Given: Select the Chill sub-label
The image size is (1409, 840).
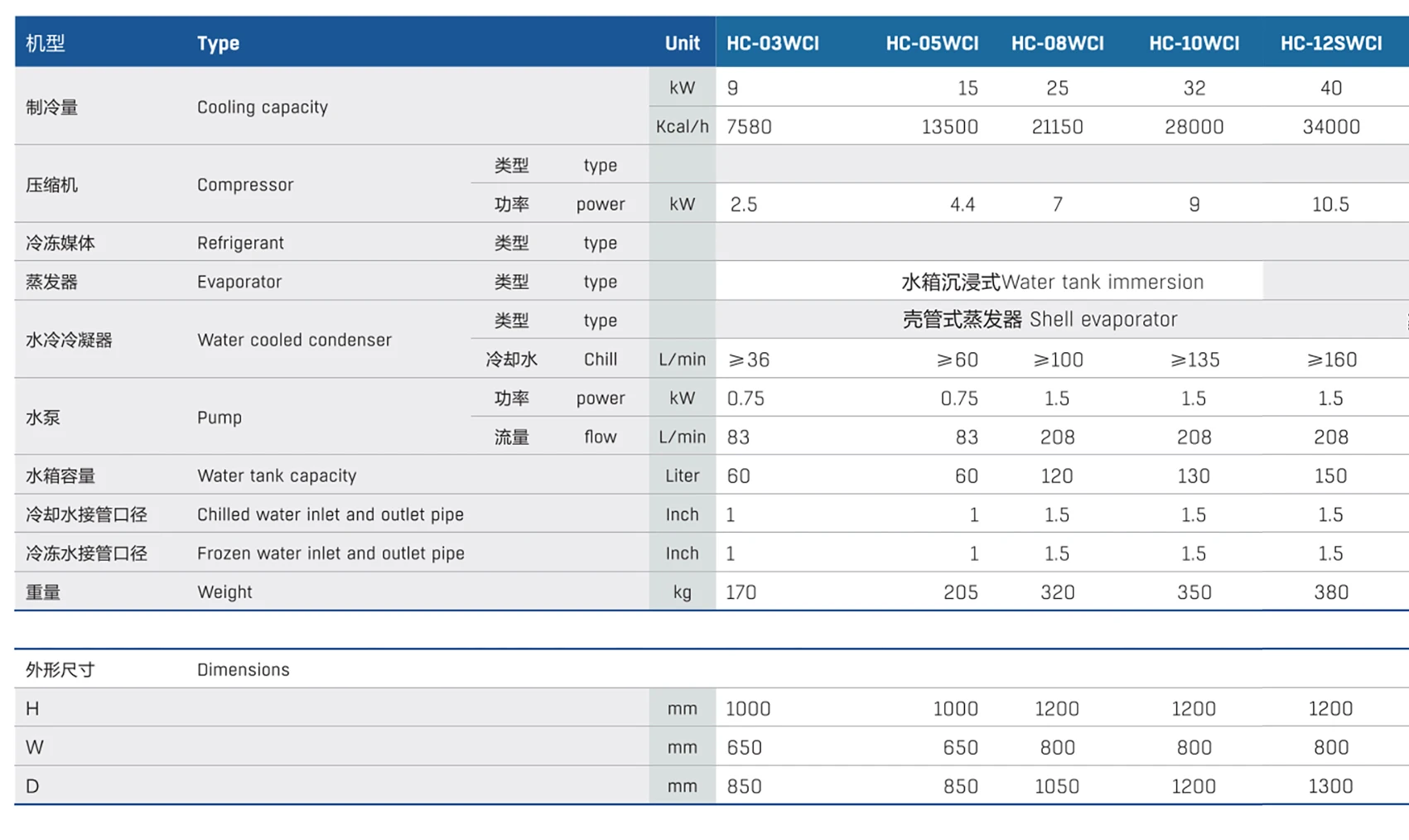Looking at the screenshot, I should click(600, 360).
